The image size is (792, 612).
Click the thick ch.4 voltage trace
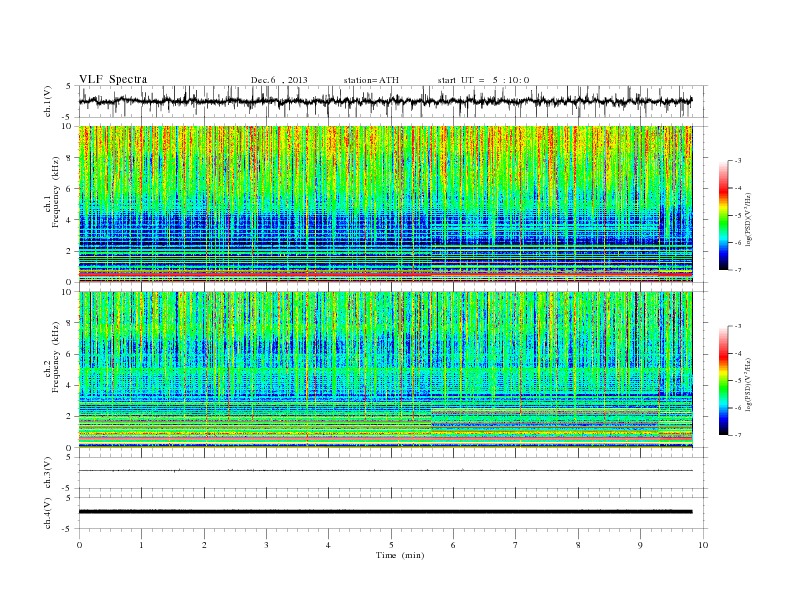385,512
